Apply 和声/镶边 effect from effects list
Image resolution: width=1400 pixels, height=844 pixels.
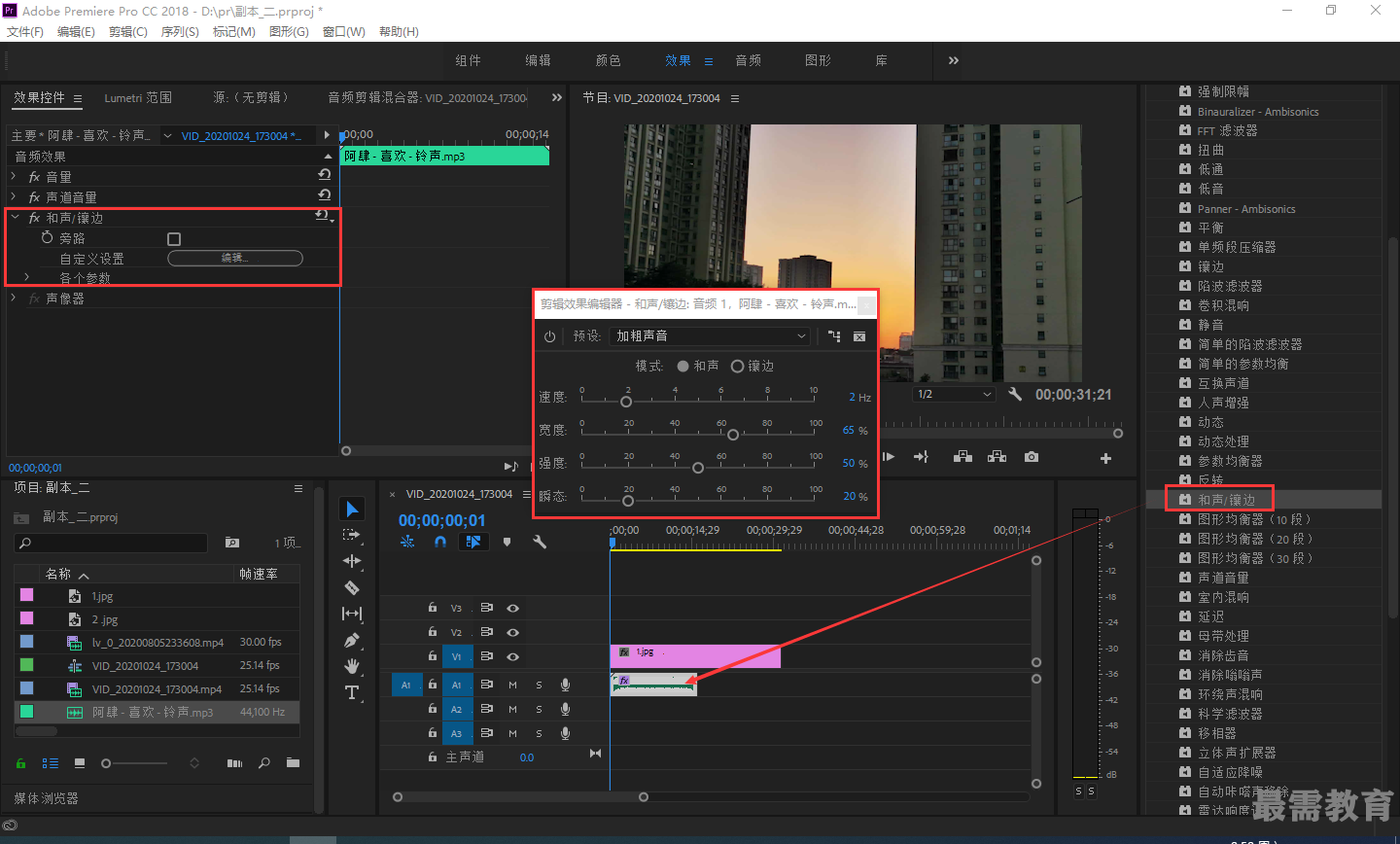(x=1226, y=500)
